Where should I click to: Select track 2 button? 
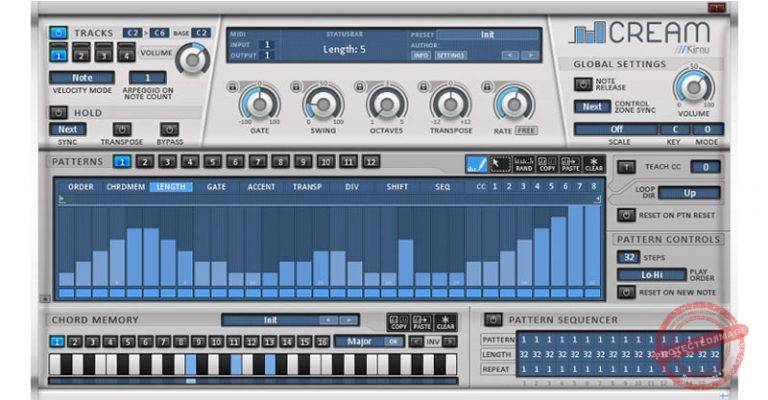(x=81, y=52)
